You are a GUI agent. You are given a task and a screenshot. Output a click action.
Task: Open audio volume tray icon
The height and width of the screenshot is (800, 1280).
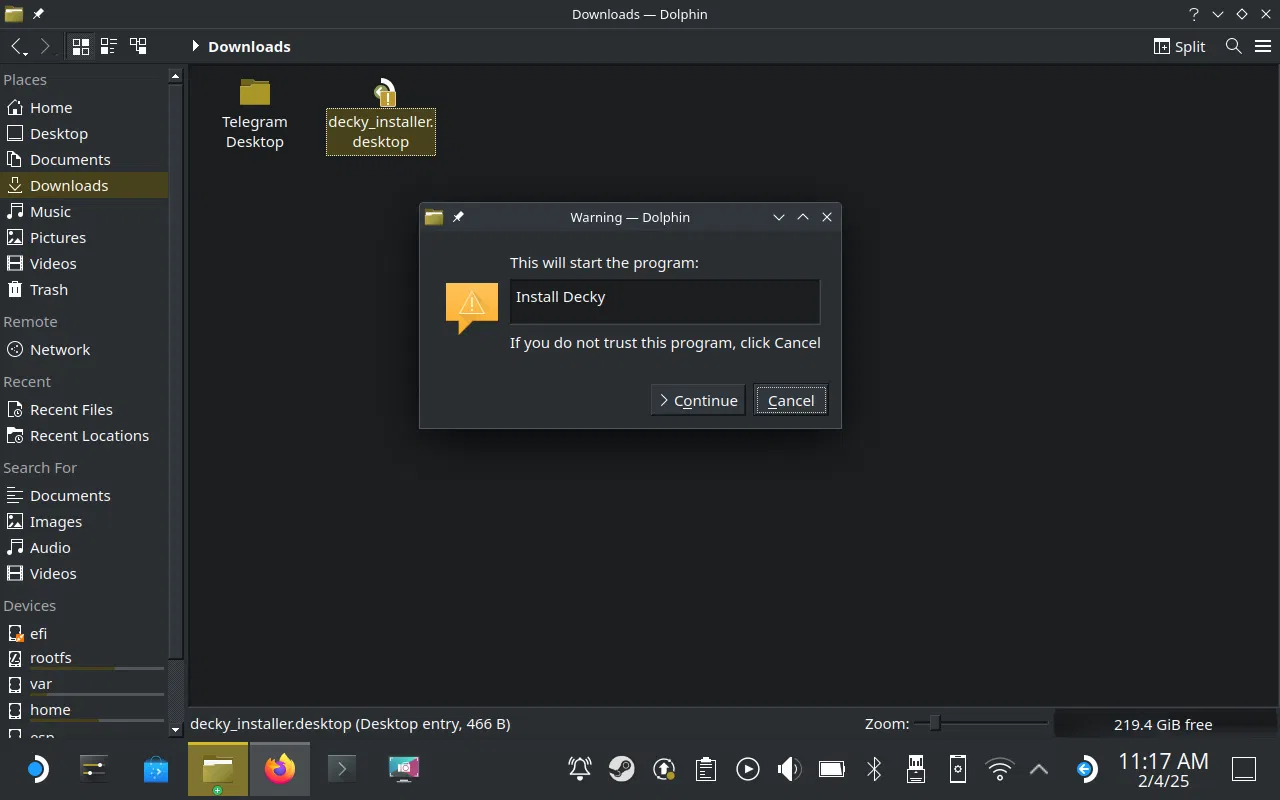790,769
